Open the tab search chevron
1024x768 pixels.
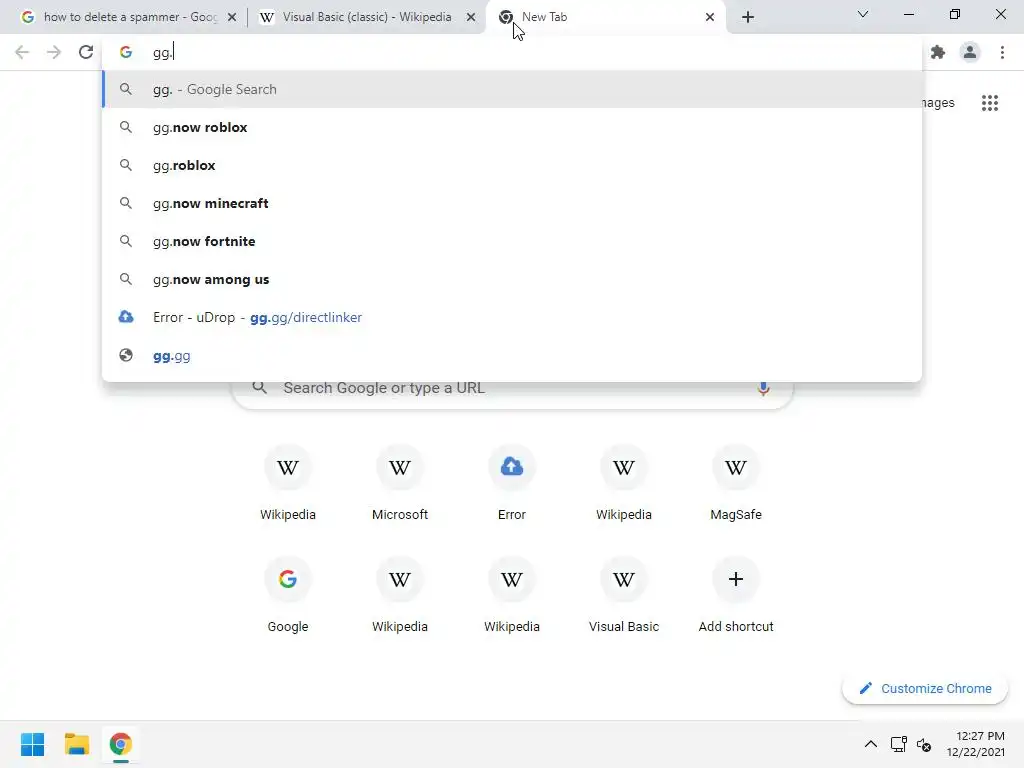tap(863, 14)
